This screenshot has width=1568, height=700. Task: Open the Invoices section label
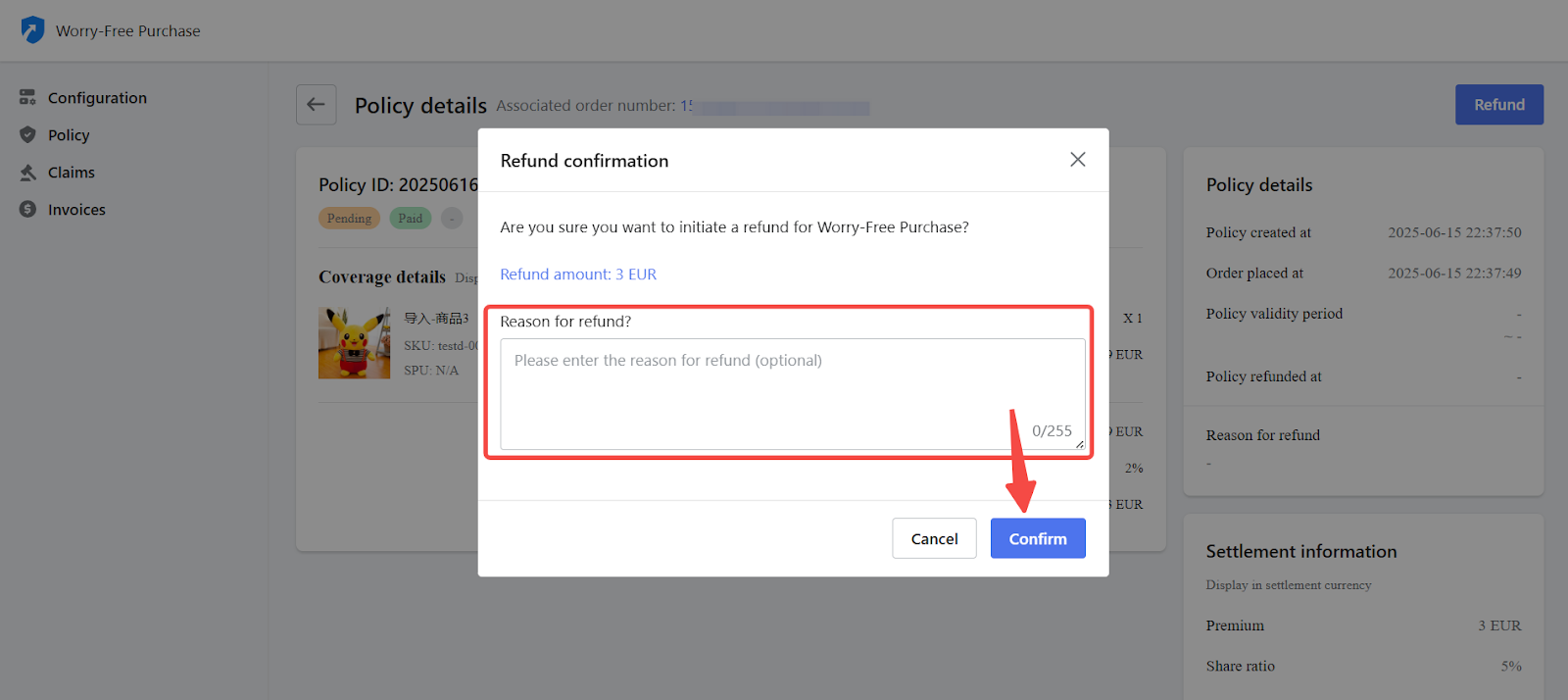pyautogui.click(x=76, y=210)
